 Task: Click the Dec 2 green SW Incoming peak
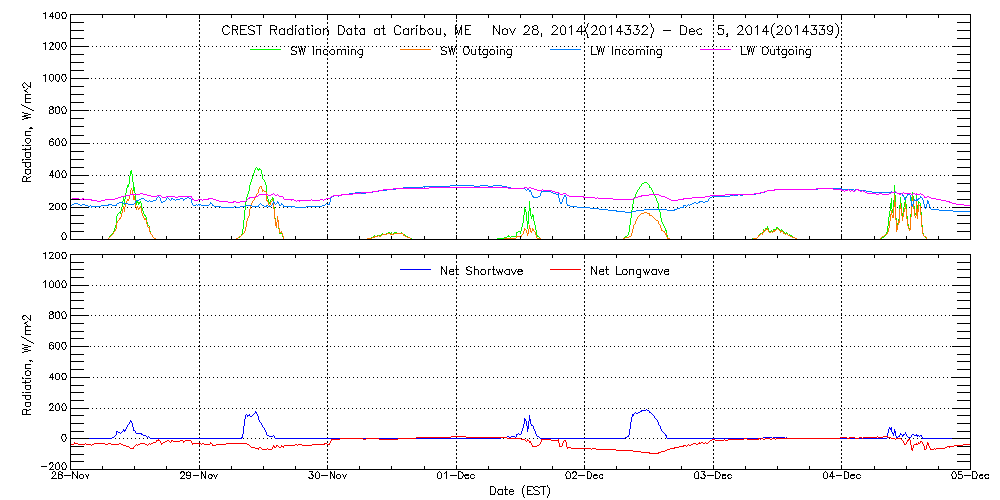pos(645,183)
